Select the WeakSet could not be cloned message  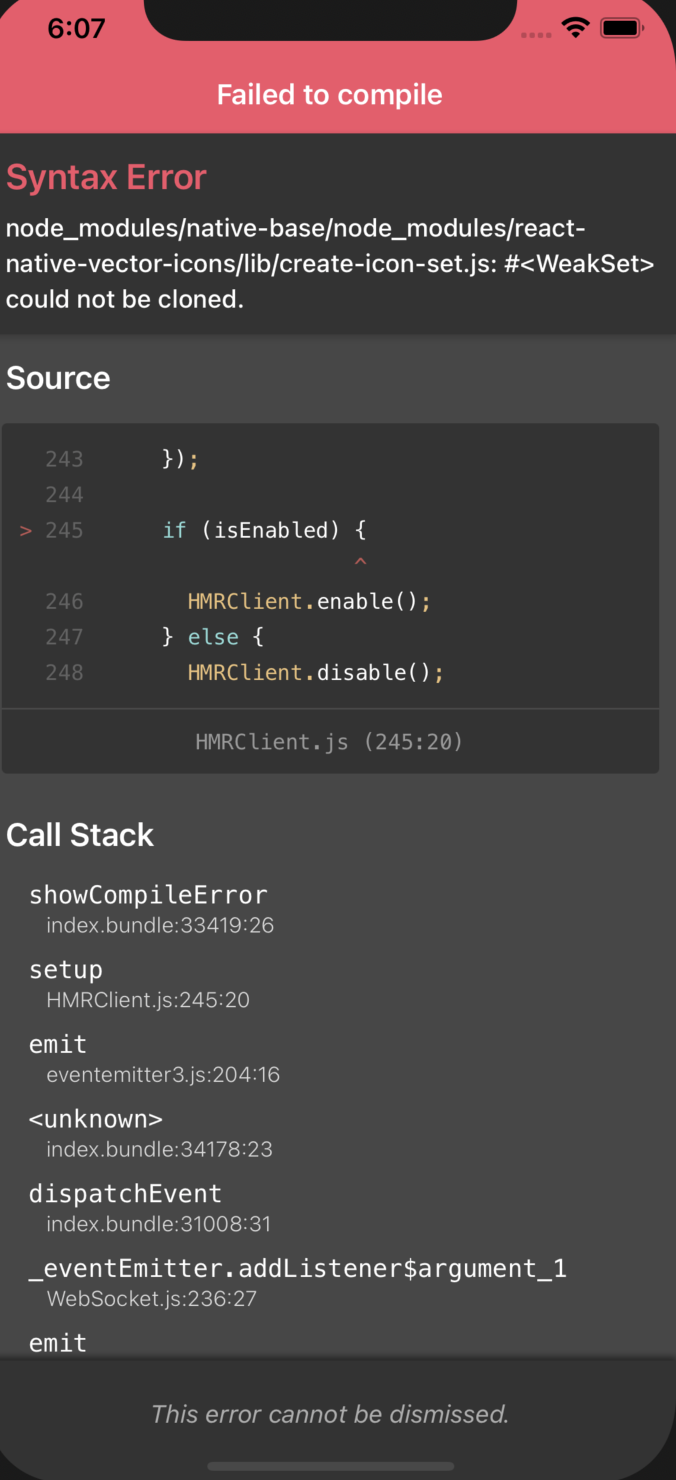pos(330,264)
